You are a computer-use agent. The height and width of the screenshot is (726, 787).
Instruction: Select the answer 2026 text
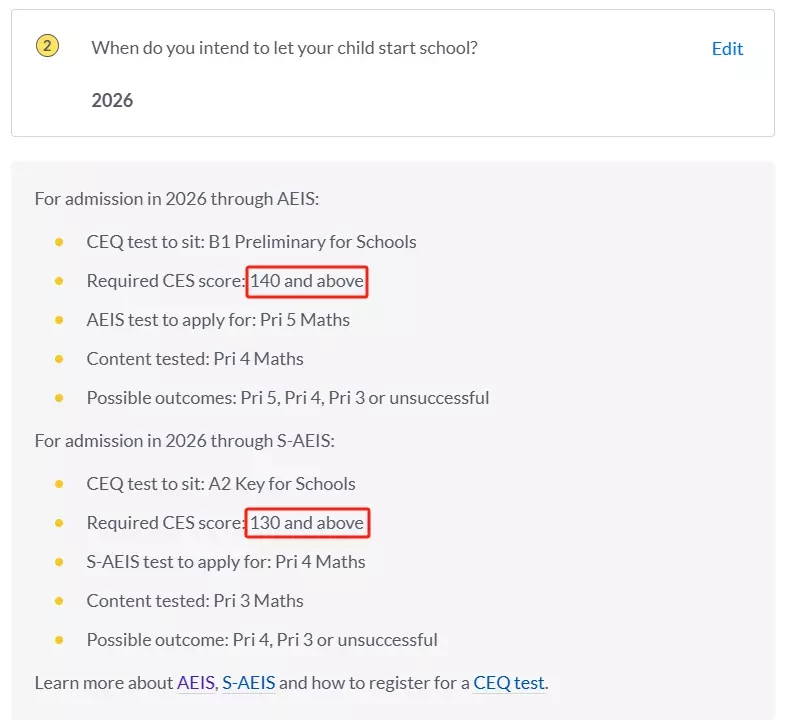coord(112,100)
